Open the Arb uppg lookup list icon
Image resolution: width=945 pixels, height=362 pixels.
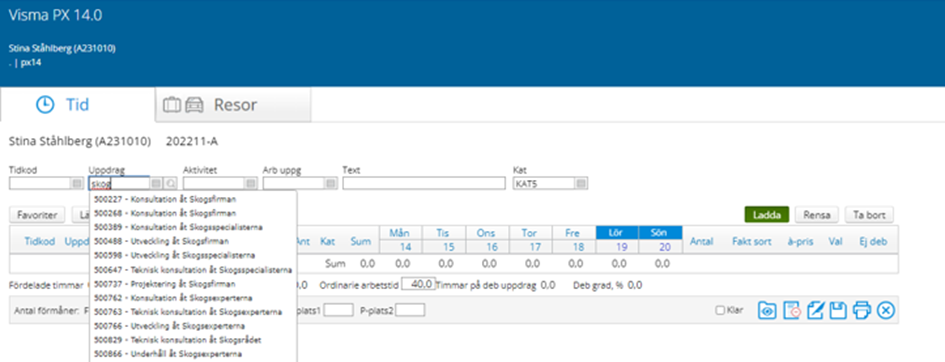[x=330, y=184]
